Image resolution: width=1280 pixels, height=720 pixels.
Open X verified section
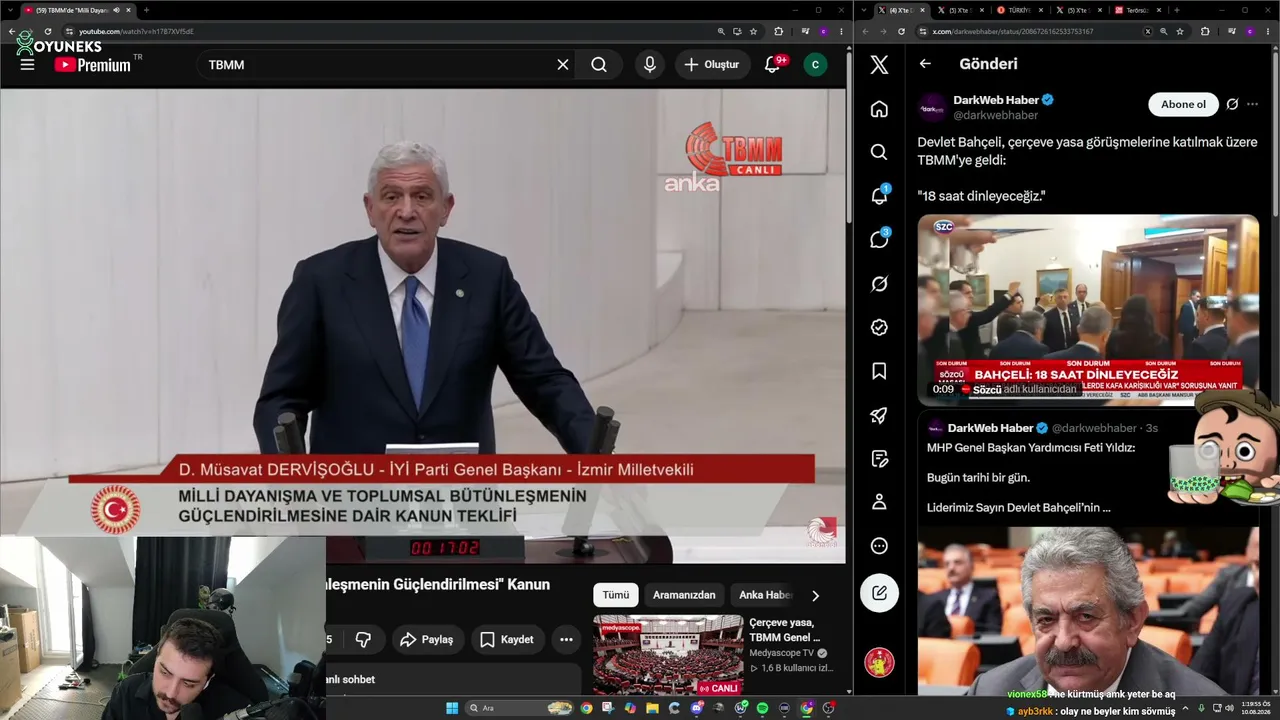[x=879, y=327]
